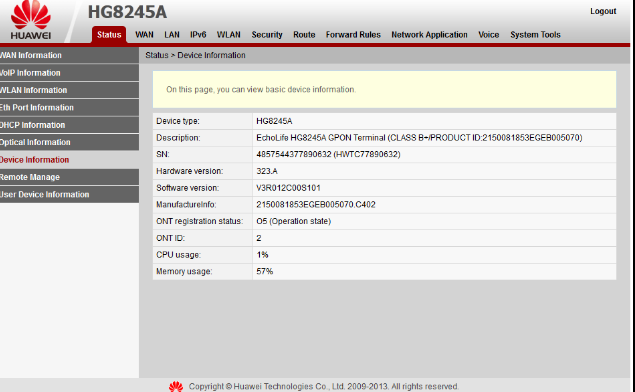
Task: Select the Security tab
Action: click(x=267, y=35)
